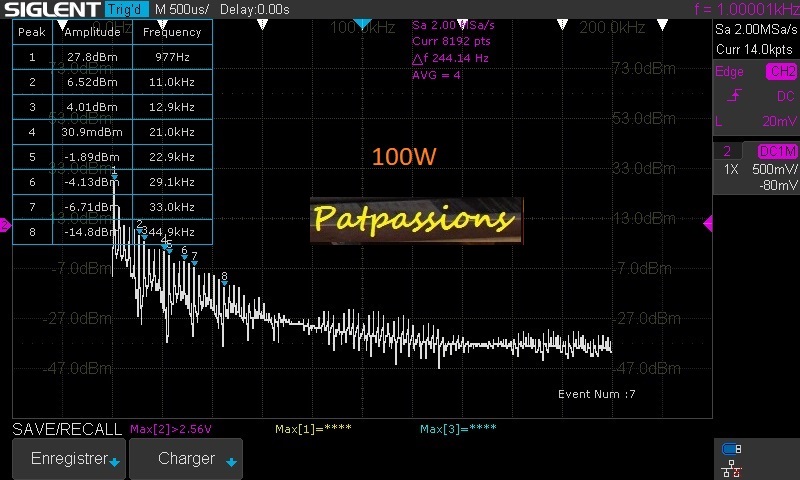Expand the Enregistrer menu arrow
This screenshot has height=480, width=800.
coord(114,462)
